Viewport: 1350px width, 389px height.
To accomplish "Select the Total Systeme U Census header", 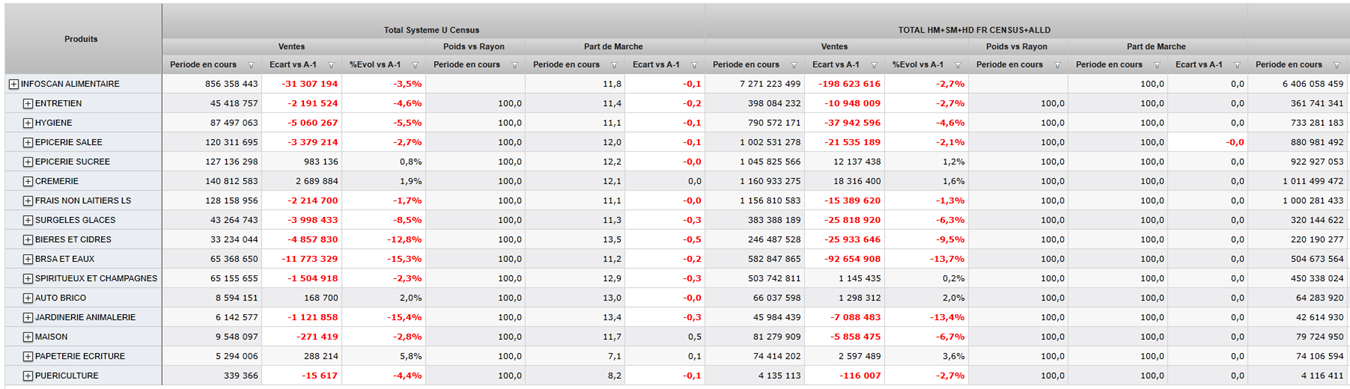I will 433,30.
